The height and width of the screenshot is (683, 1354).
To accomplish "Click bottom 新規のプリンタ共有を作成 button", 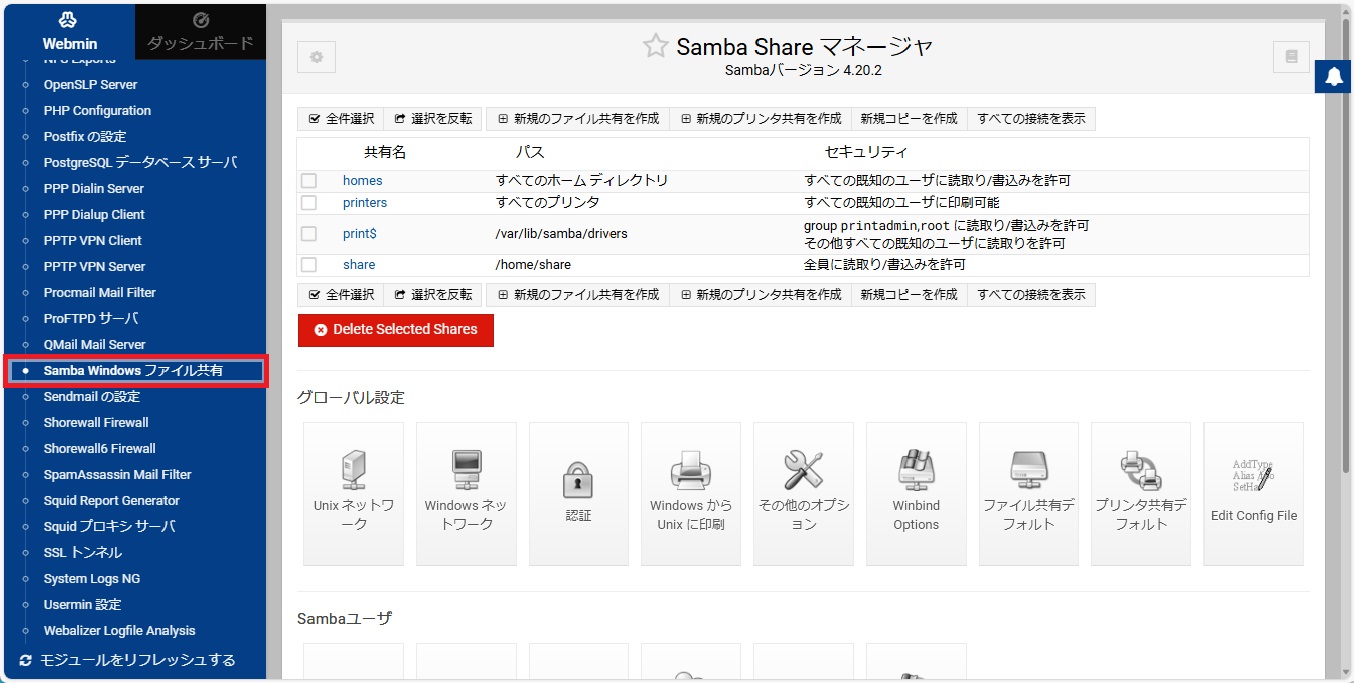I will (x=760, y=295).
